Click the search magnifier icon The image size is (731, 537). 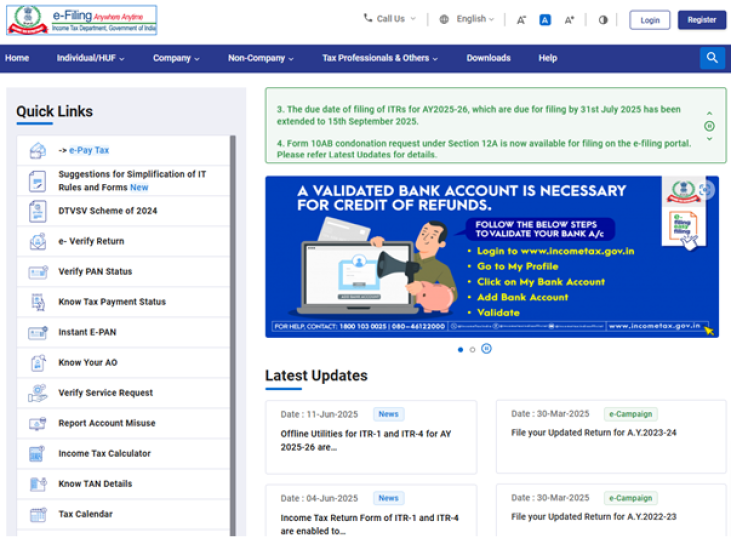click(x=712, y=58)
